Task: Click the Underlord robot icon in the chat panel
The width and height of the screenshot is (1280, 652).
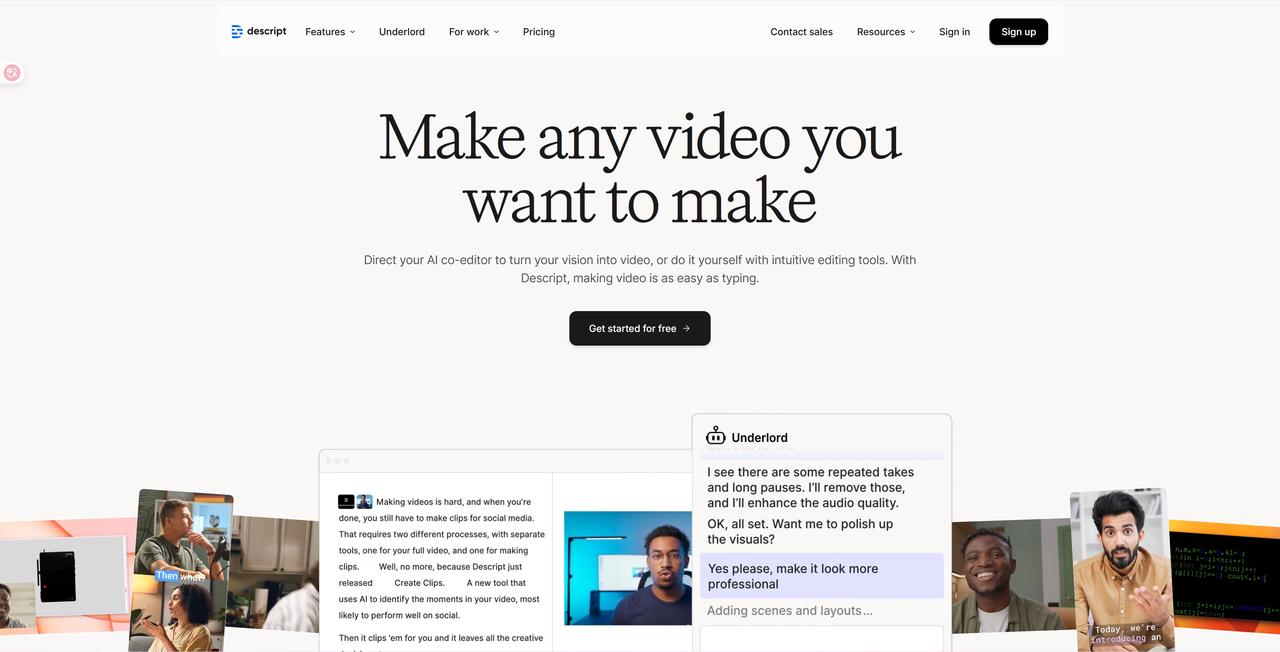Action: [x=716, y=436]
